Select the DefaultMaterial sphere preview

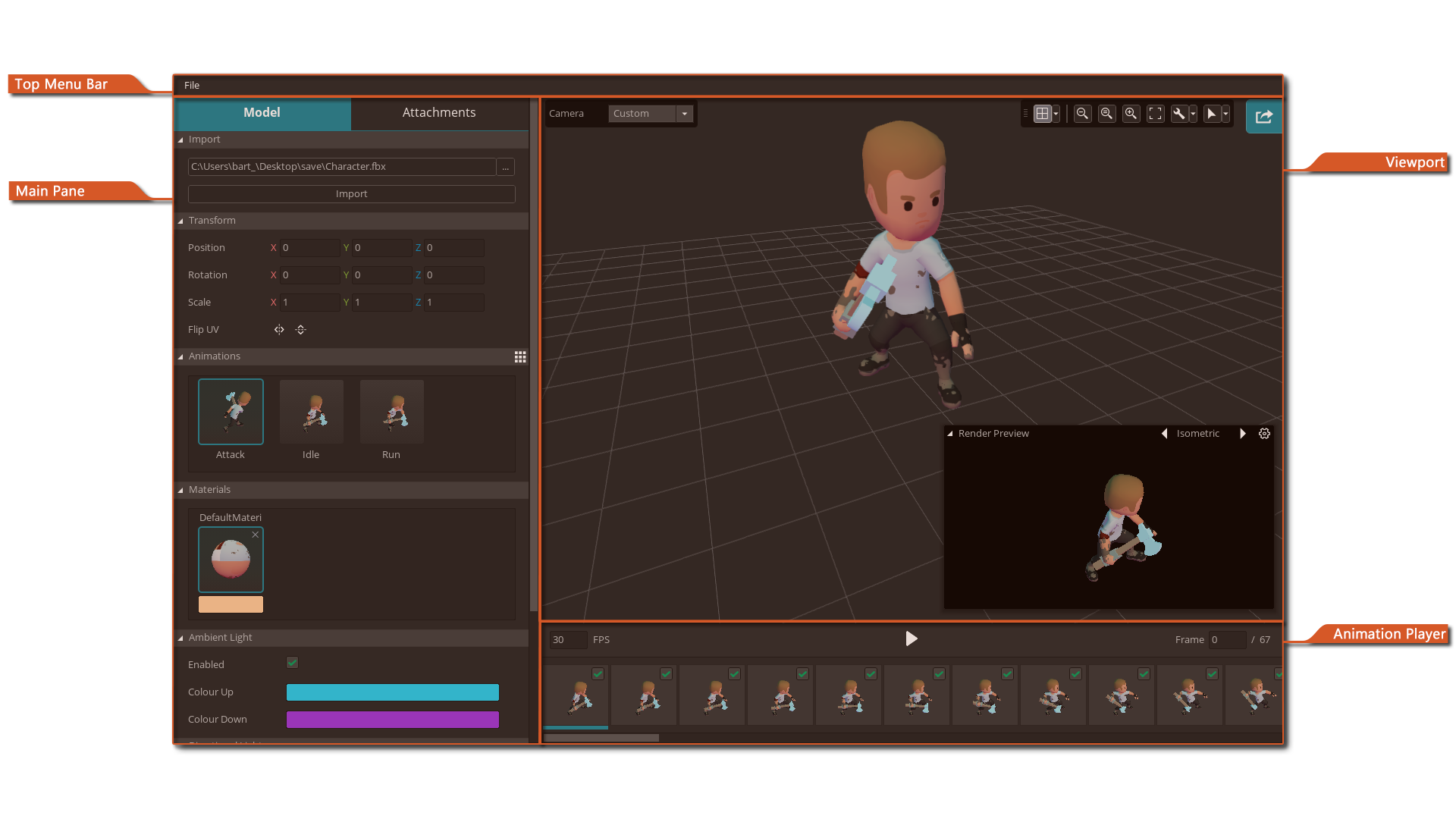click(231, 560)
